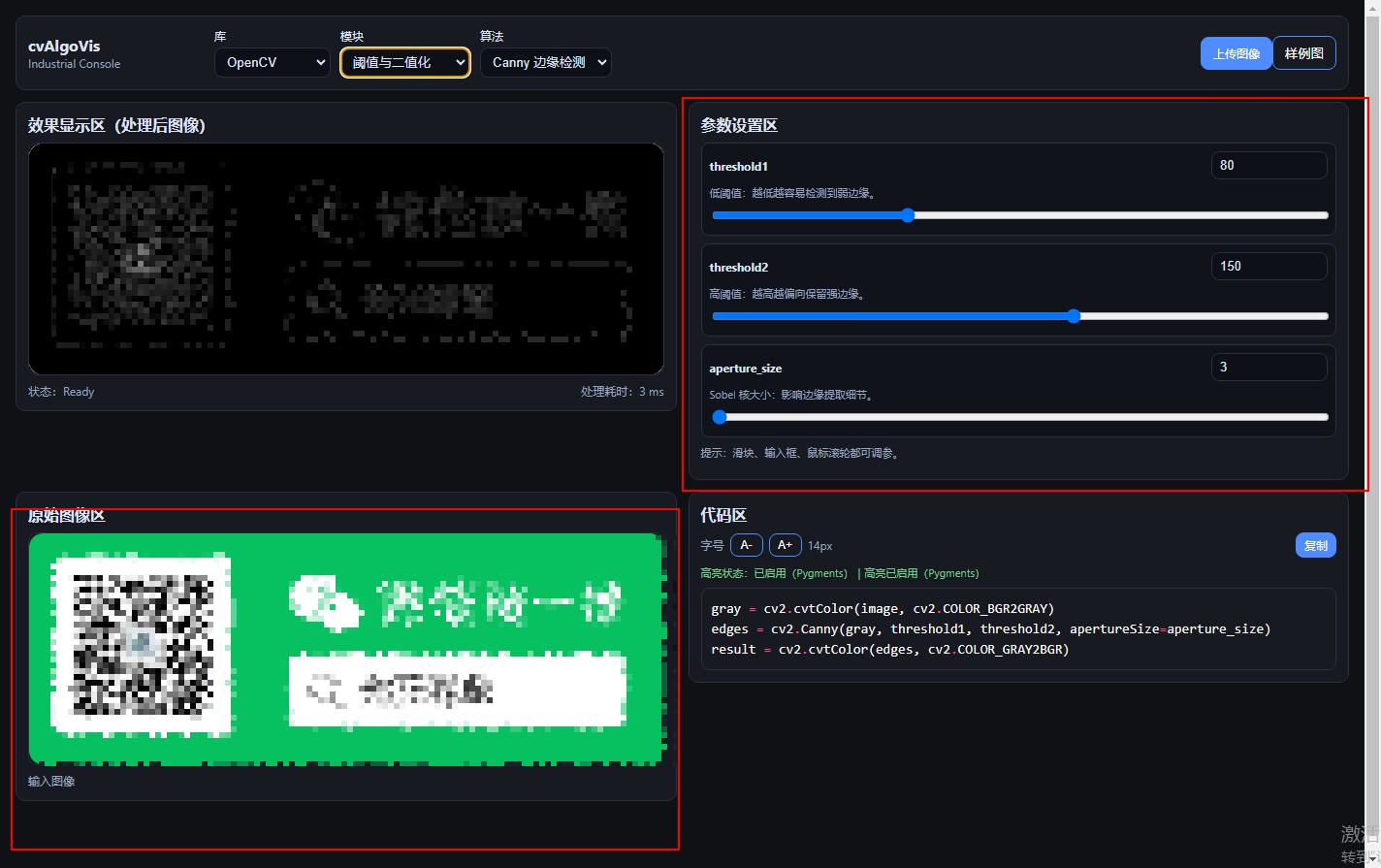Screen dimensions: 1381x868
Task: Increase code font size with A+ button
Action: [x=786, y=545]
